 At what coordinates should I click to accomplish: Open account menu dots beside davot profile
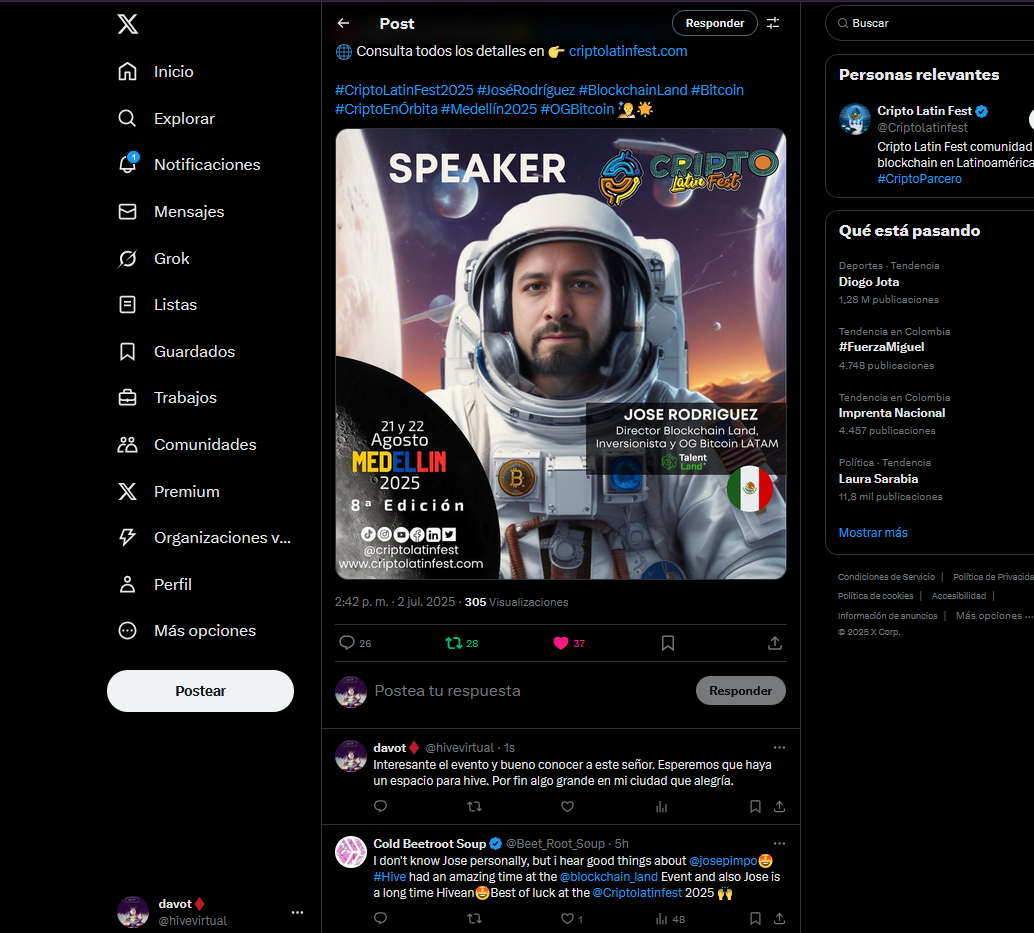click(297, 913)
